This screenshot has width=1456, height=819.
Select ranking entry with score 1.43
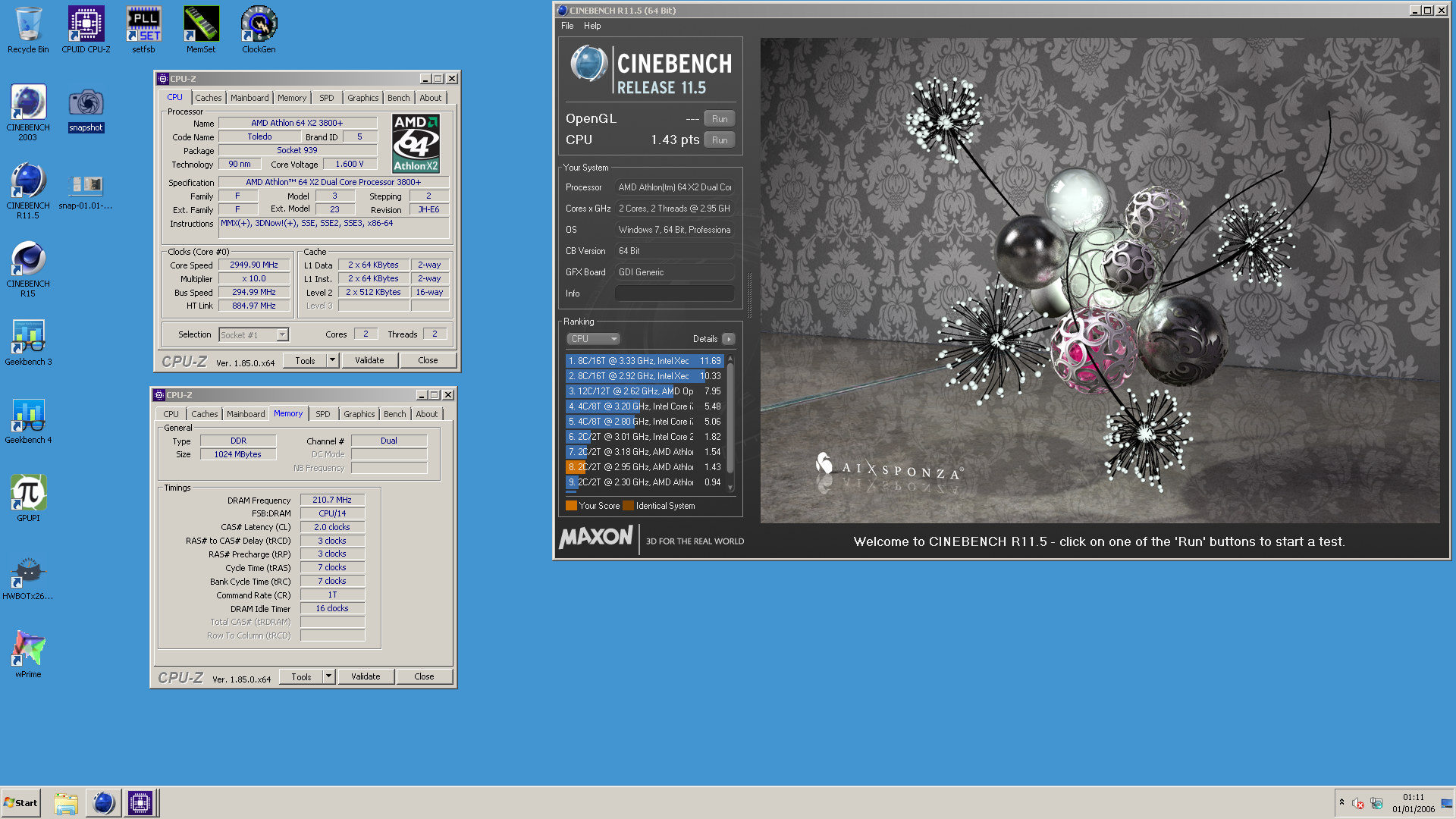[645, 467]
